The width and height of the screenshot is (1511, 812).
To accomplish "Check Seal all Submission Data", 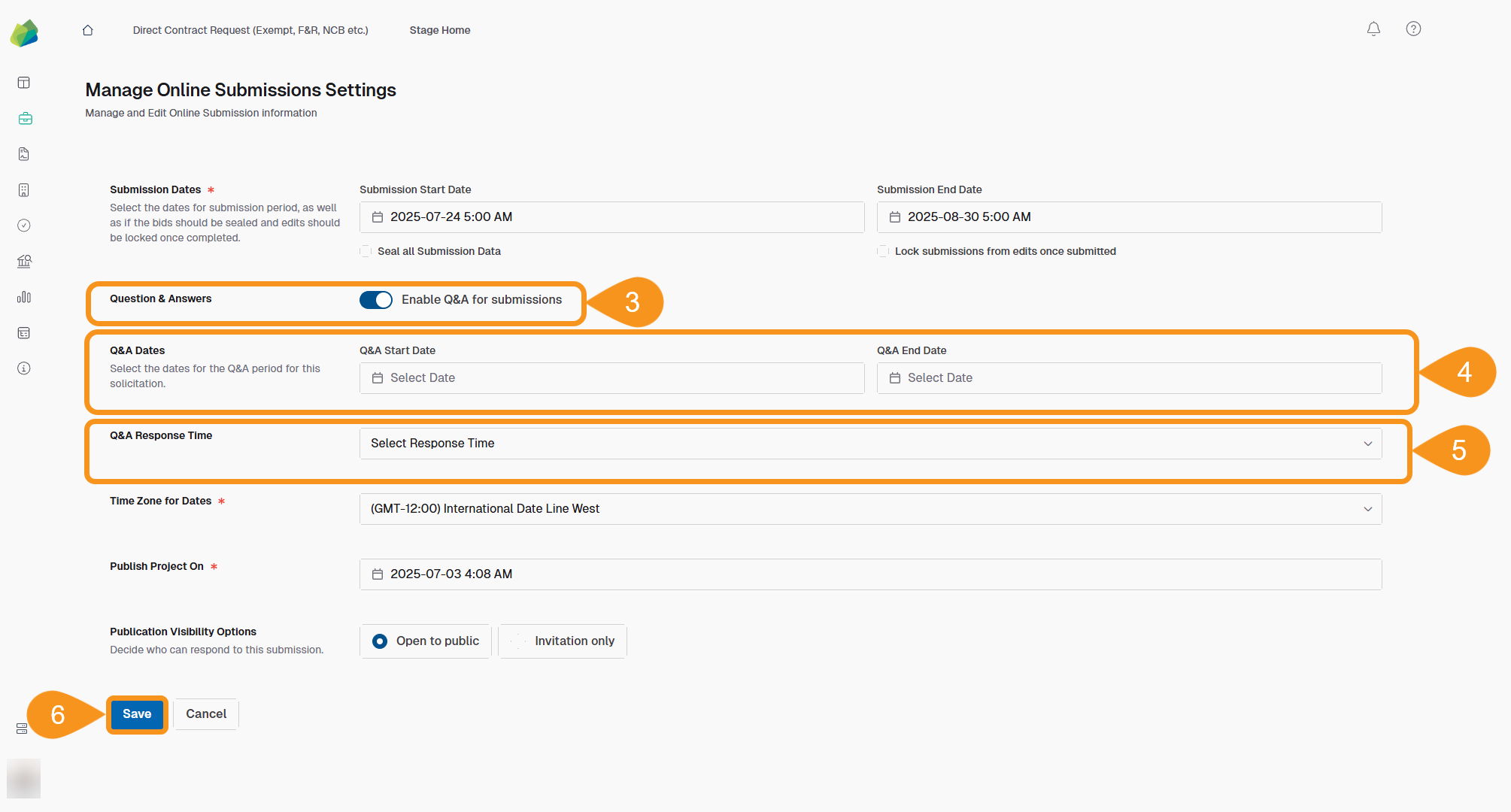I will point(366,251).
